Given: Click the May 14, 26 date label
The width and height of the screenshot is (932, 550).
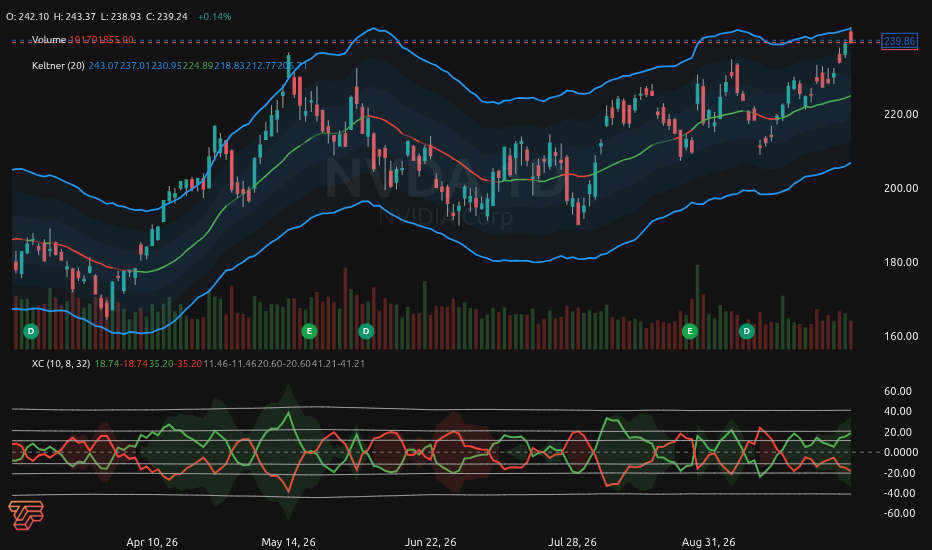Looking at the screenshot, I should pyautogui.click(x=288, y=542).
